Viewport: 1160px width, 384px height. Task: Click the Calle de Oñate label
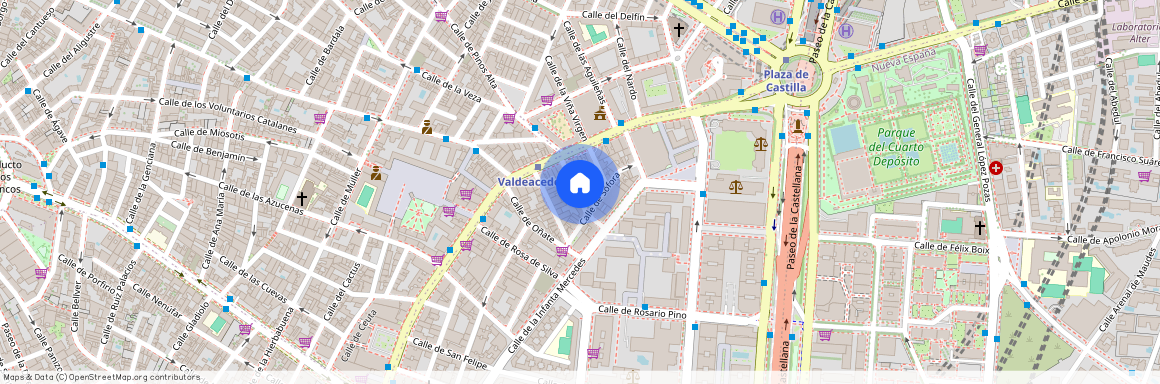click(531, 221)
